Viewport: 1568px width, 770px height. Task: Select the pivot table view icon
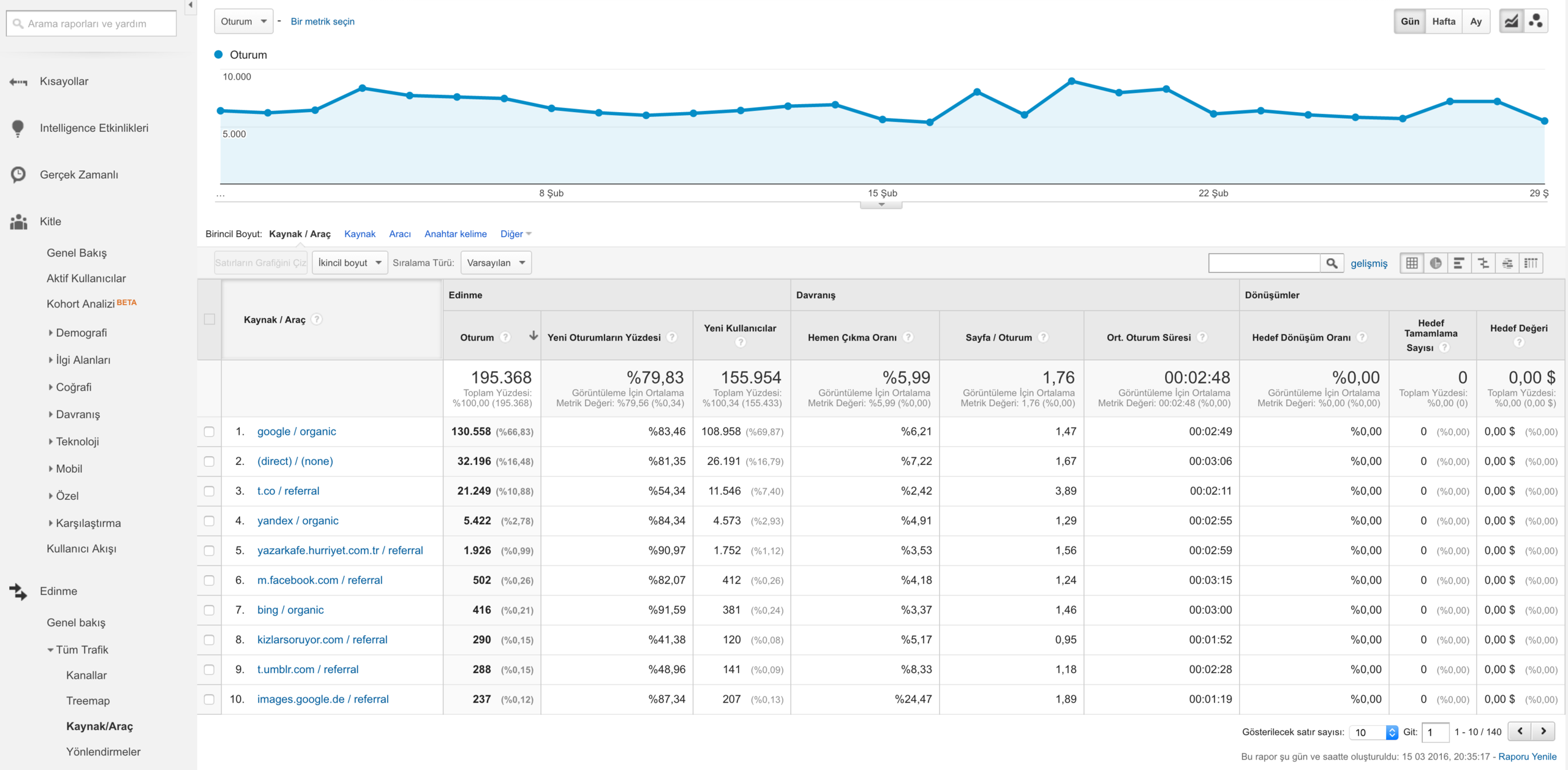pyautogui.click(x=1531, y=263)
